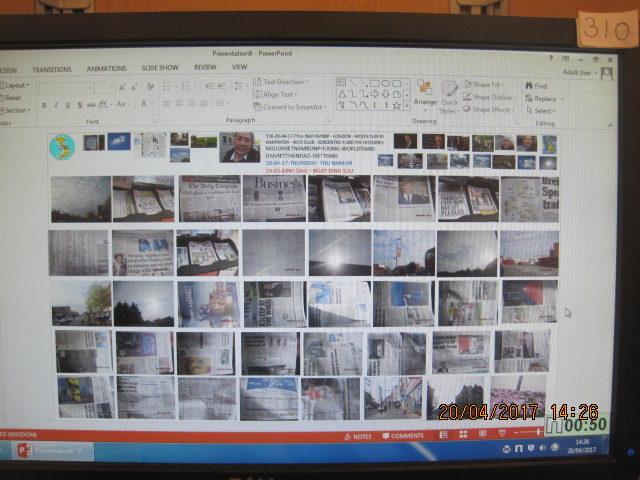Image resolution: width=640 pixels, height=480 pixels.
Task: Toggle Underline formatting in Font group
Action: point(68,105)
